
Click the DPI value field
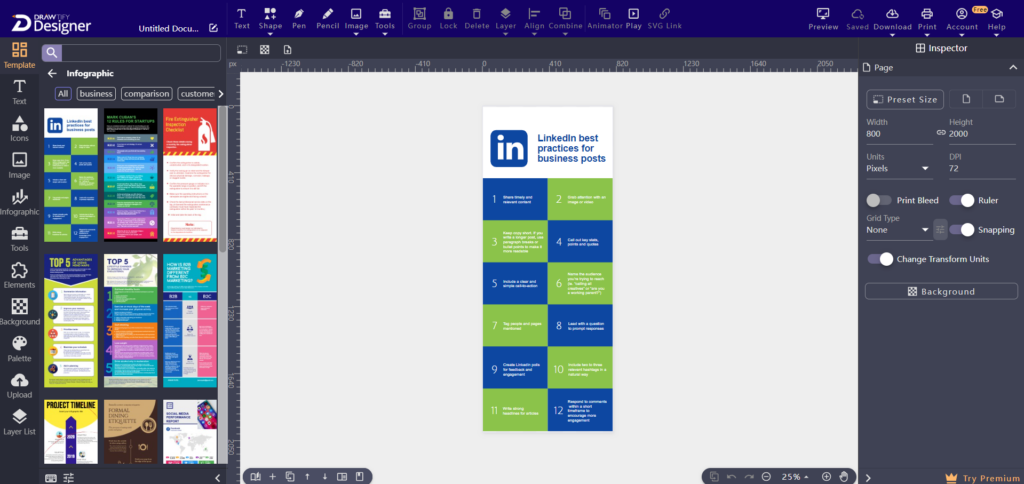point(982,169)
